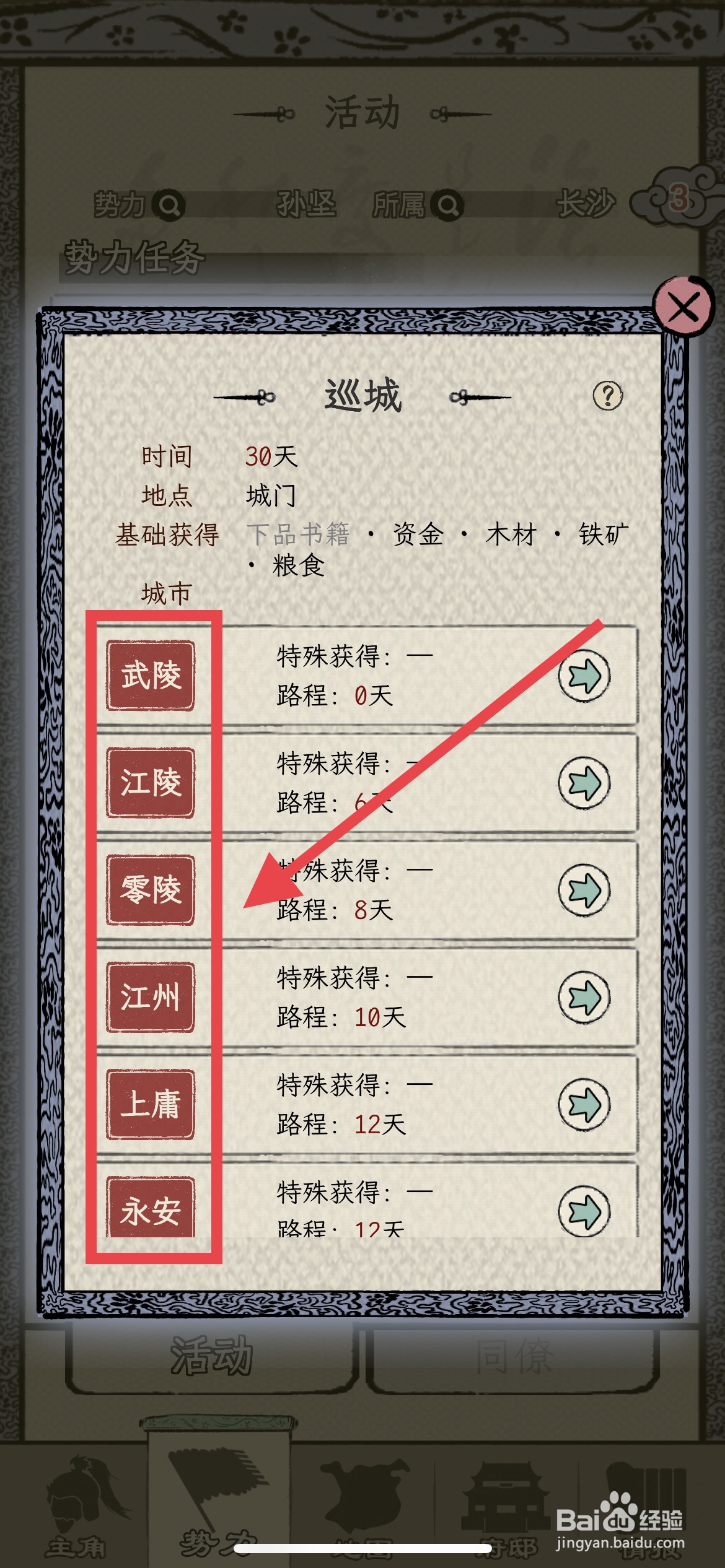
Task: Select the 江陵 city button
Action: [151, 783]
